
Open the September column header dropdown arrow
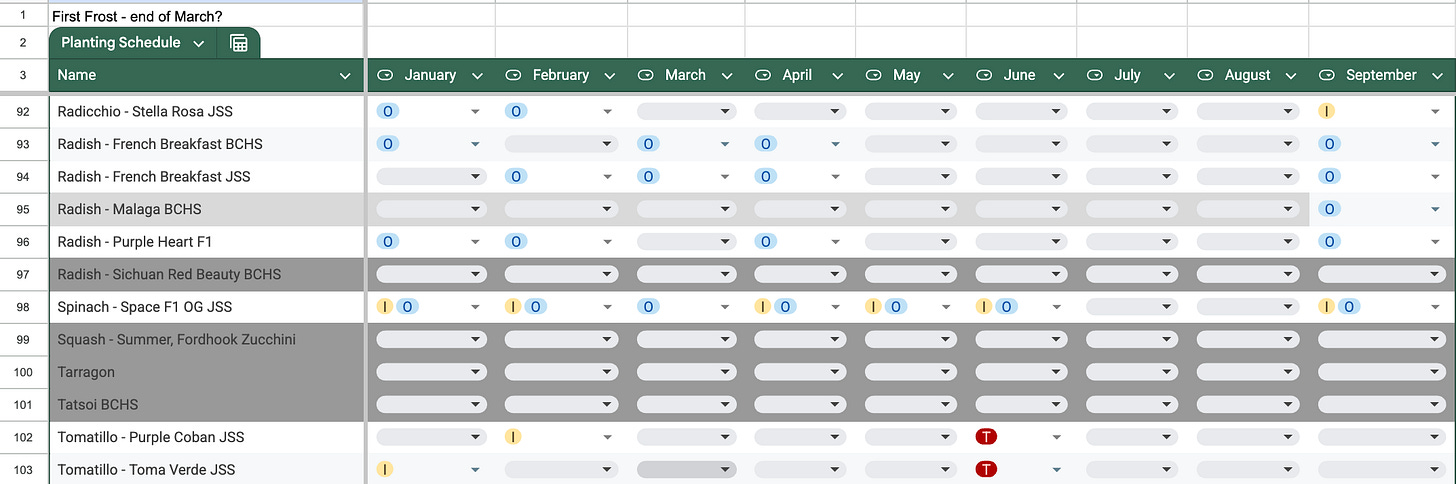[x=1438, y=75]
